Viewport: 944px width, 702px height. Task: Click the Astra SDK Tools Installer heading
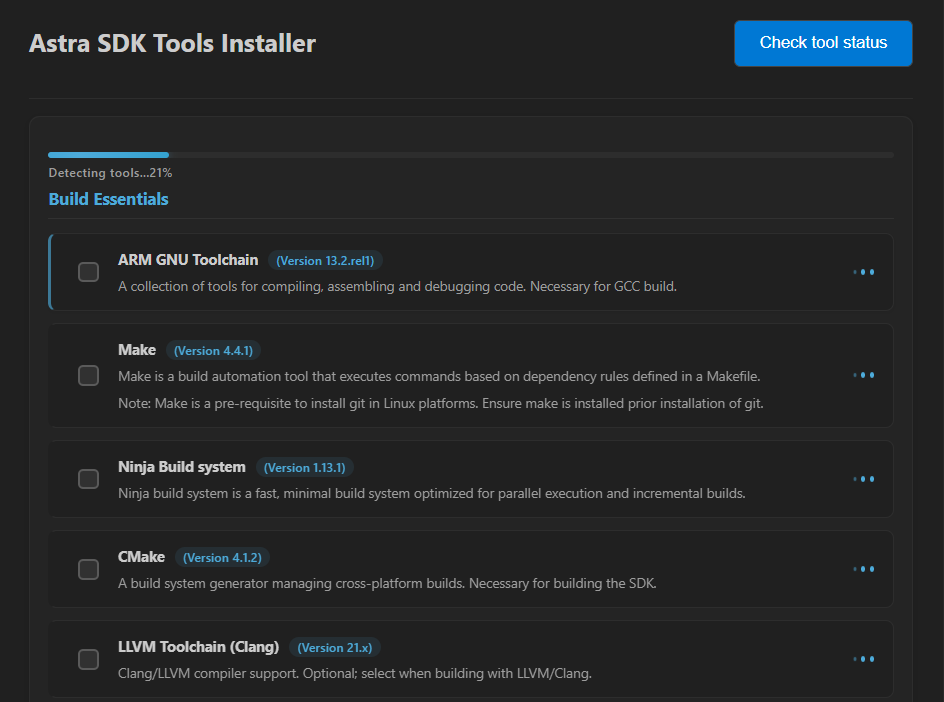[172, 43]
